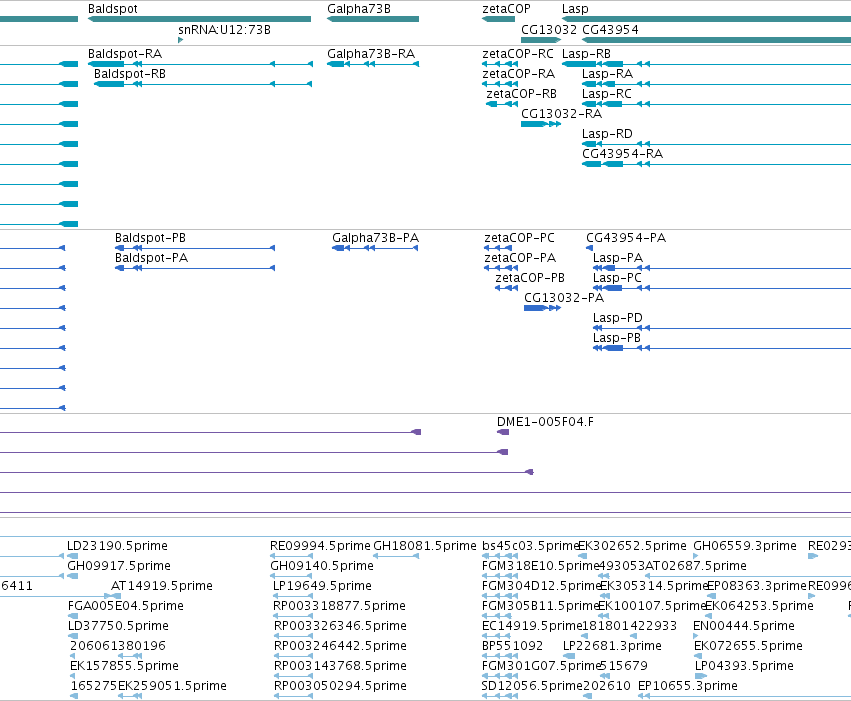
Task: Click the LD37750.5prime EST label
Action: pyautogui.click(x=118, y=626)
